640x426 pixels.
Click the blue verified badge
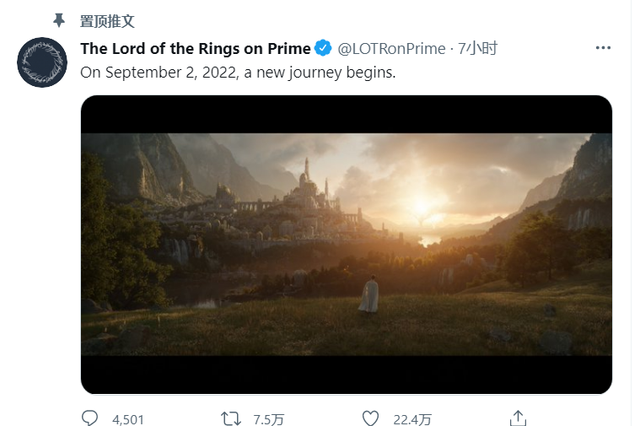324,48
